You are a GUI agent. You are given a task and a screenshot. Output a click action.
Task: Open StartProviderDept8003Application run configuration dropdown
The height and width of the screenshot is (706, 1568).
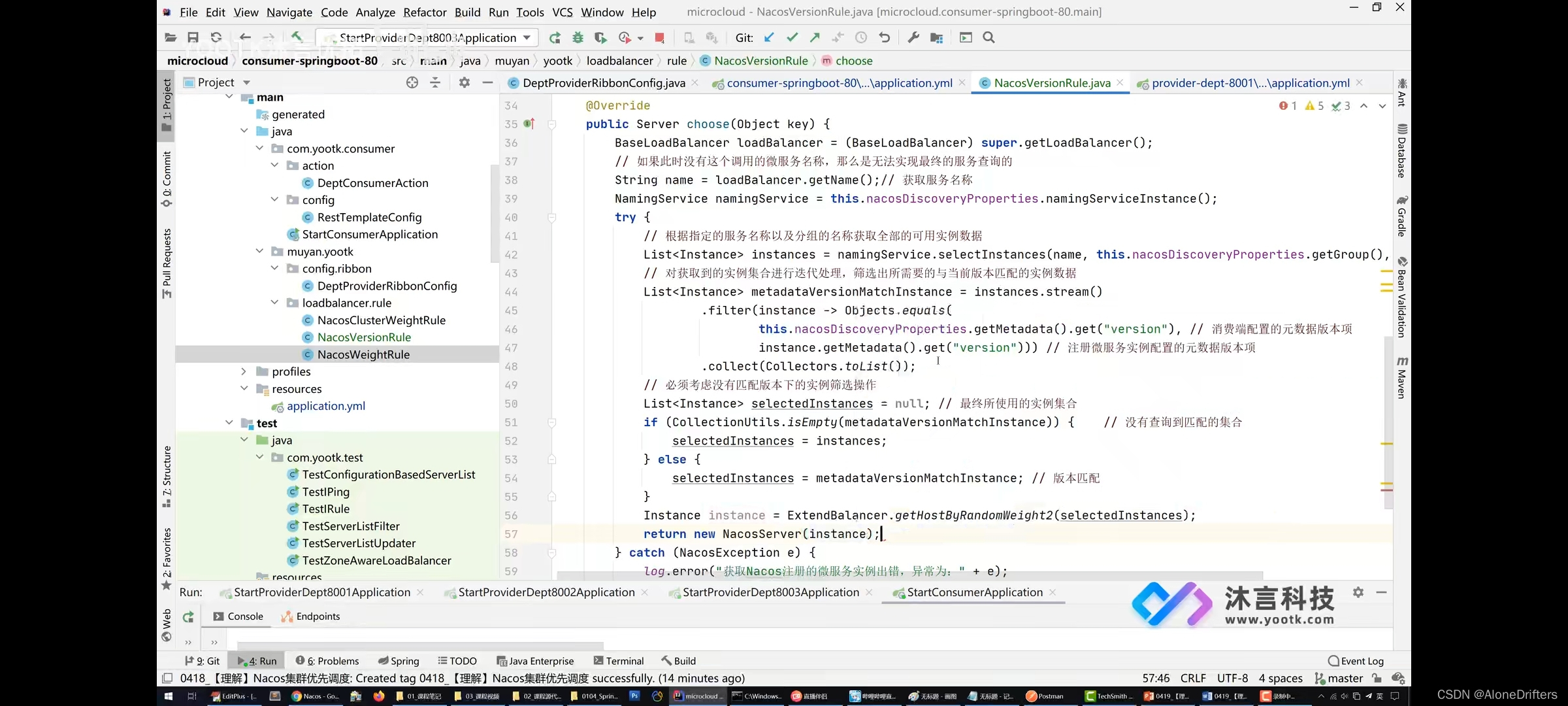point(427,38)
